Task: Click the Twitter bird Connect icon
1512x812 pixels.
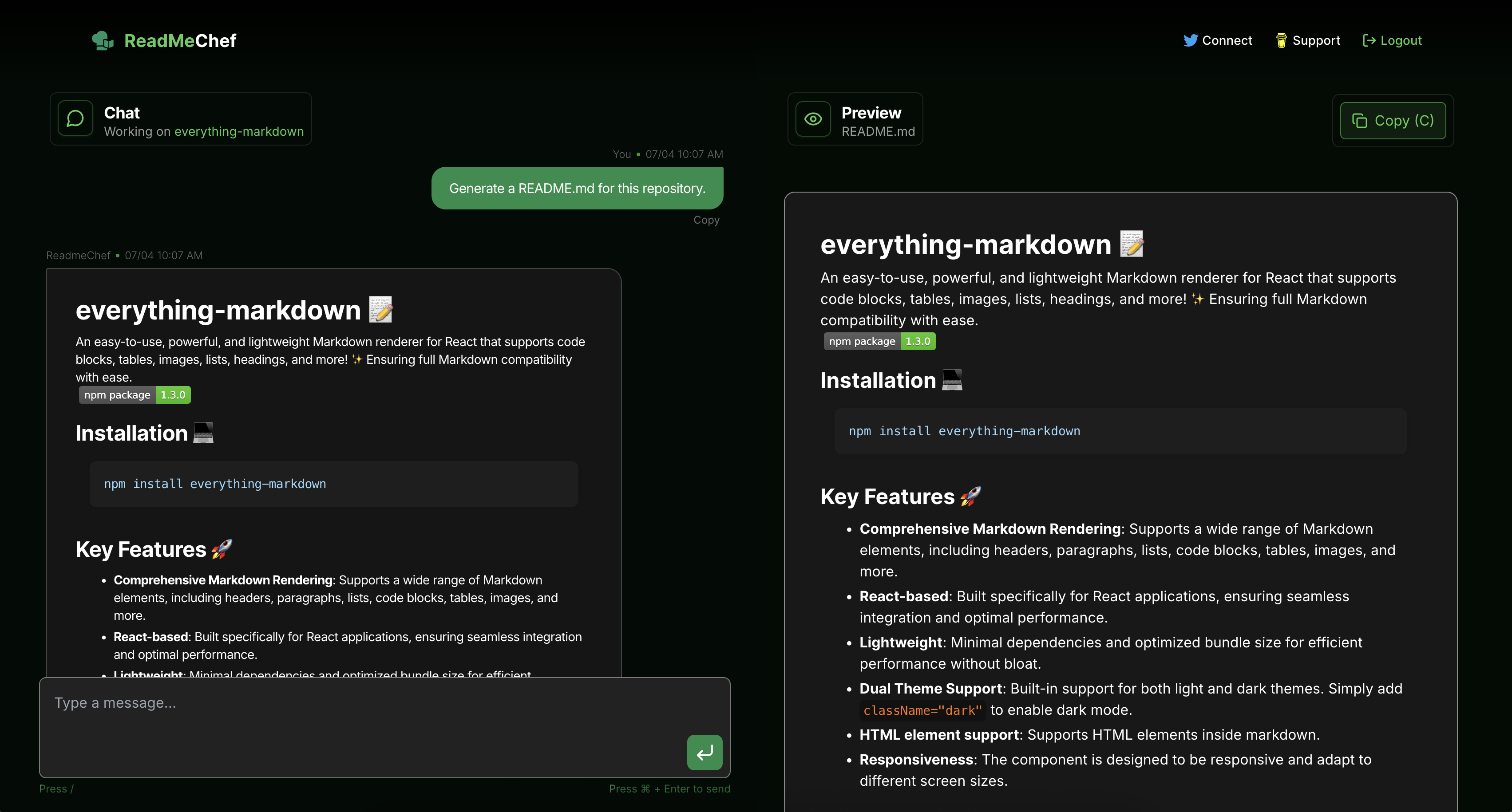Action: [1190, 40]
